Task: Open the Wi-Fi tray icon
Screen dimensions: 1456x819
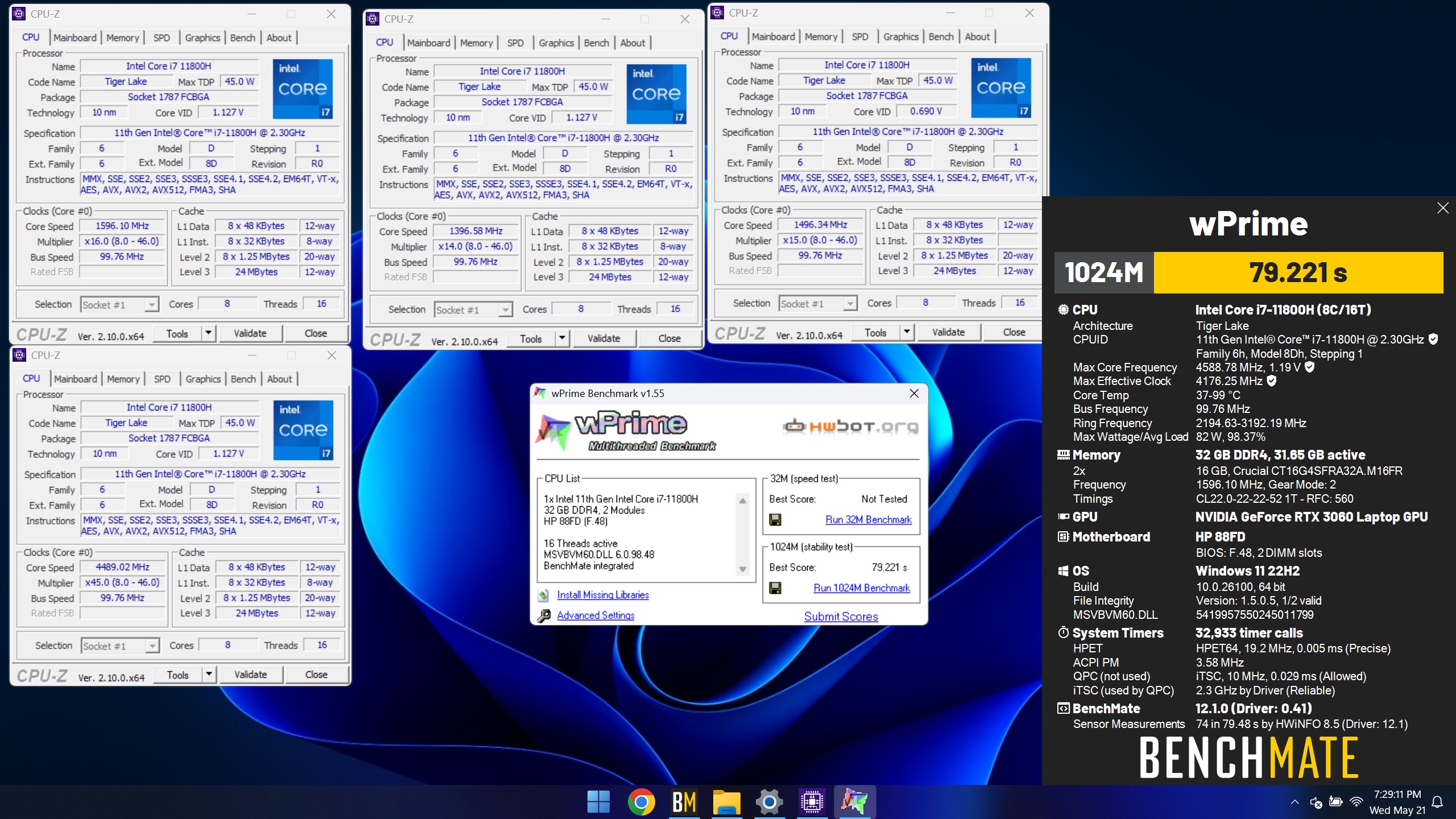Action: pos(1356,802)
